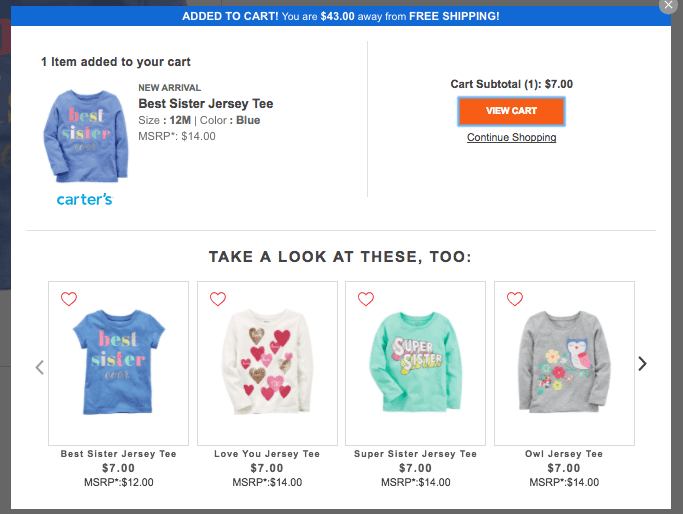Open recommended Best Sister Jersey Tee name link

[x=118, y=454]
